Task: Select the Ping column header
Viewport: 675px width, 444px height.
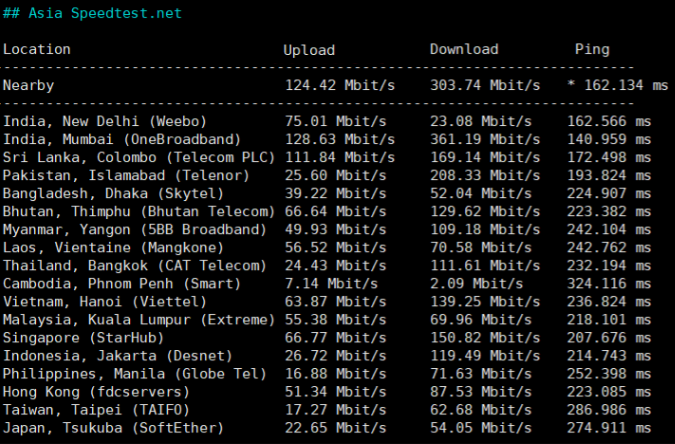Action: (x=592, y=50)
